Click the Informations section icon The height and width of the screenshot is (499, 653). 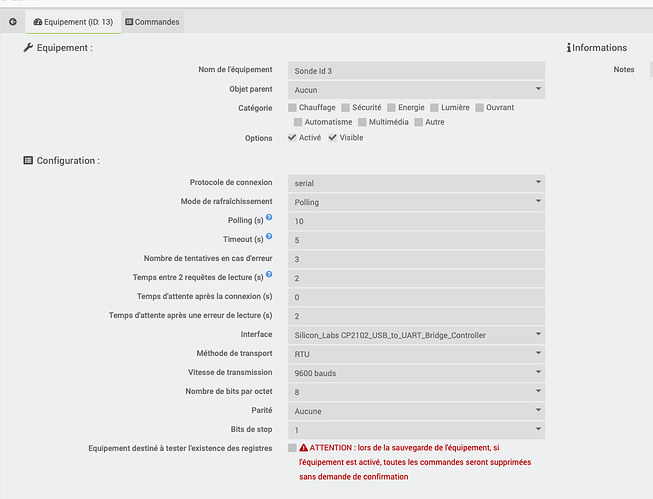pos(569,47)
